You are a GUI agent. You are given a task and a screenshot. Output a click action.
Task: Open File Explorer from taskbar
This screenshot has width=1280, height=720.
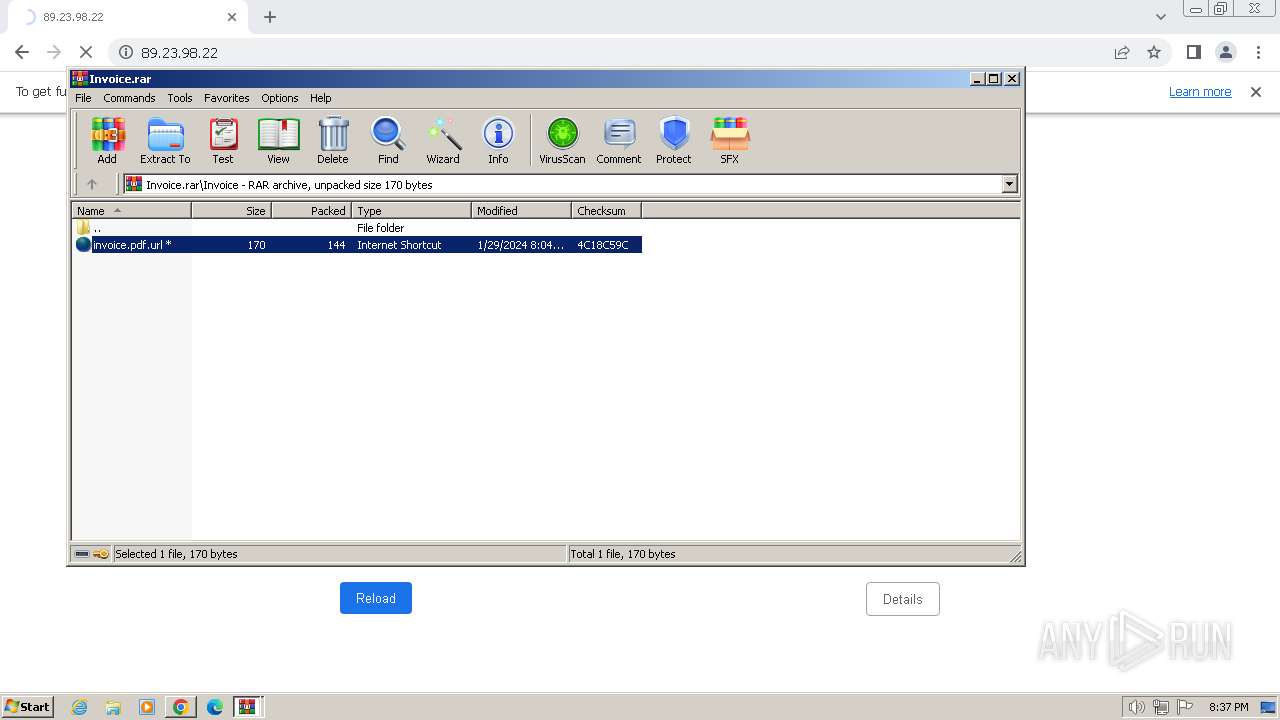click(x=113, y=707)
